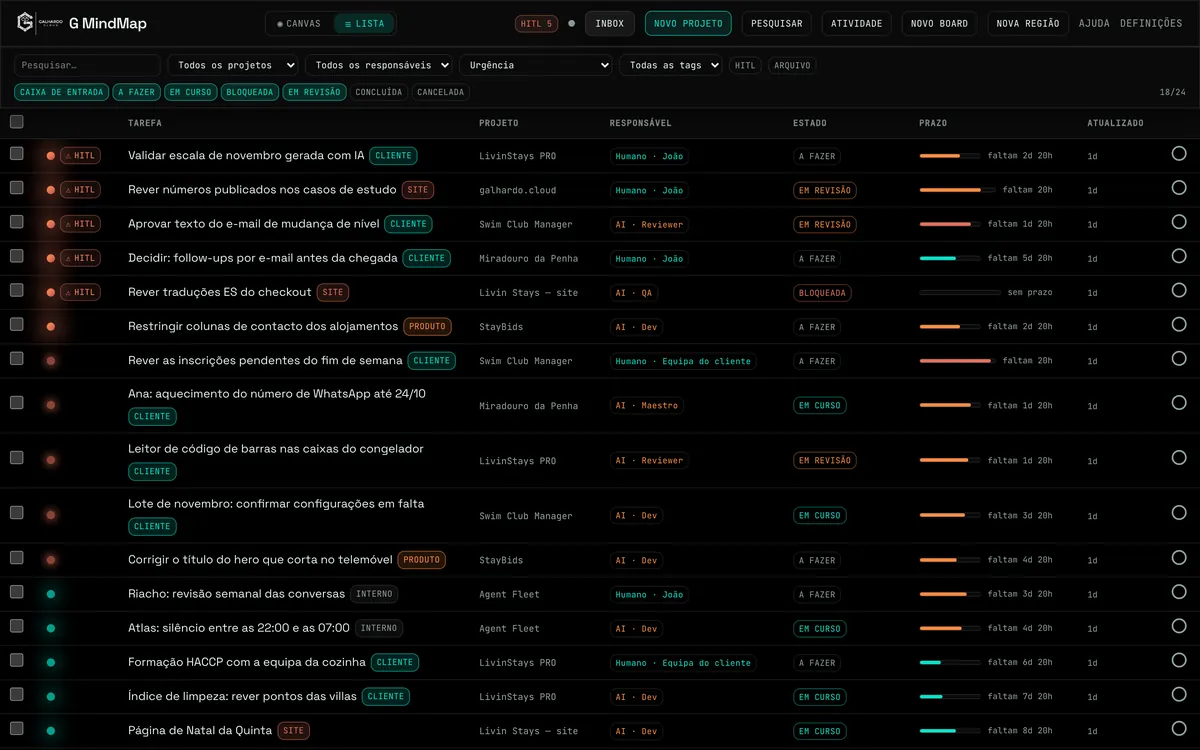Click the green dot on 'Formação HACCP' row

tap(50, 663)
